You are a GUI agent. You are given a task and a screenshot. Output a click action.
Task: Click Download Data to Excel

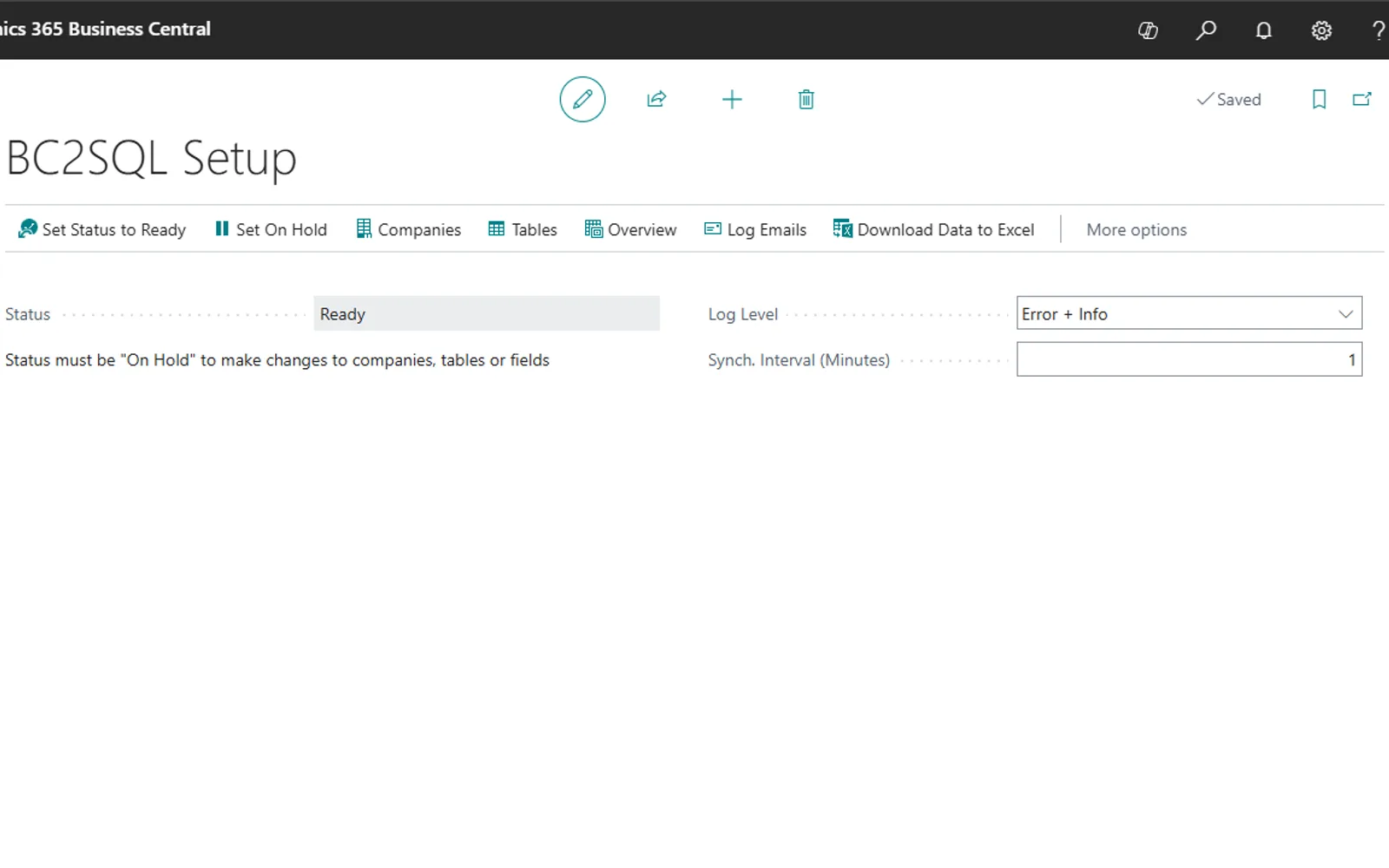pos(933,229)
